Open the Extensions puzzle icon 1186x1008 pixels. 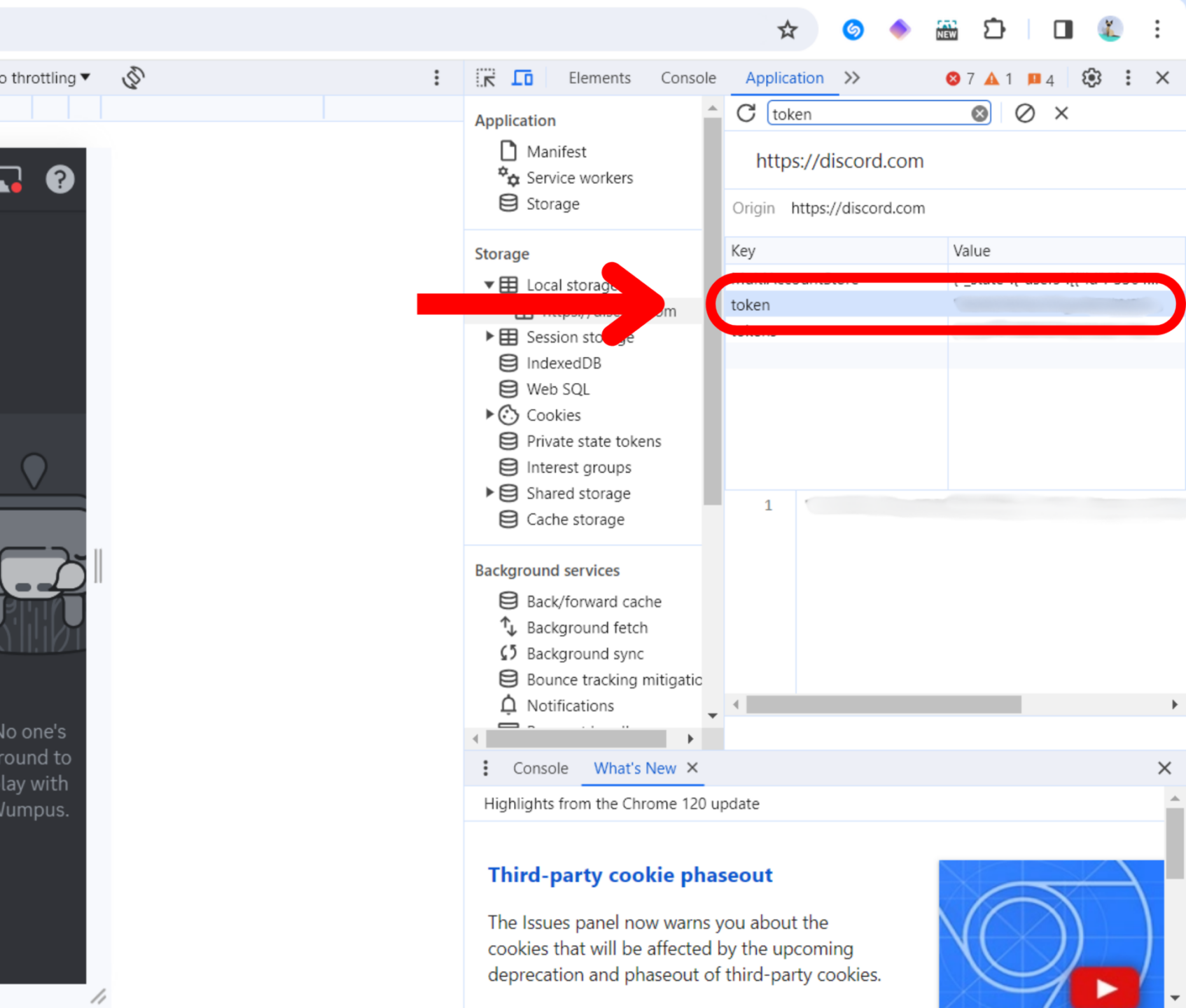993,29
